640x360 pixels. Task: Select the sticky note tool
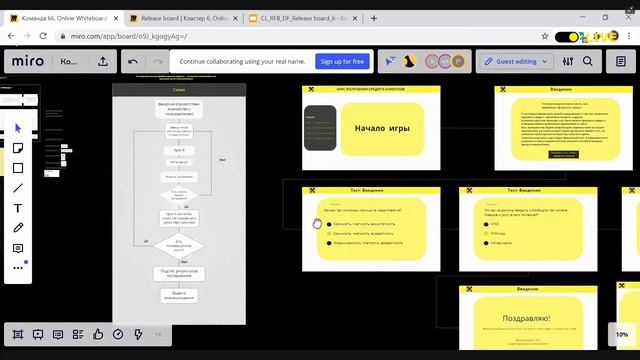[x=18, y=148]
